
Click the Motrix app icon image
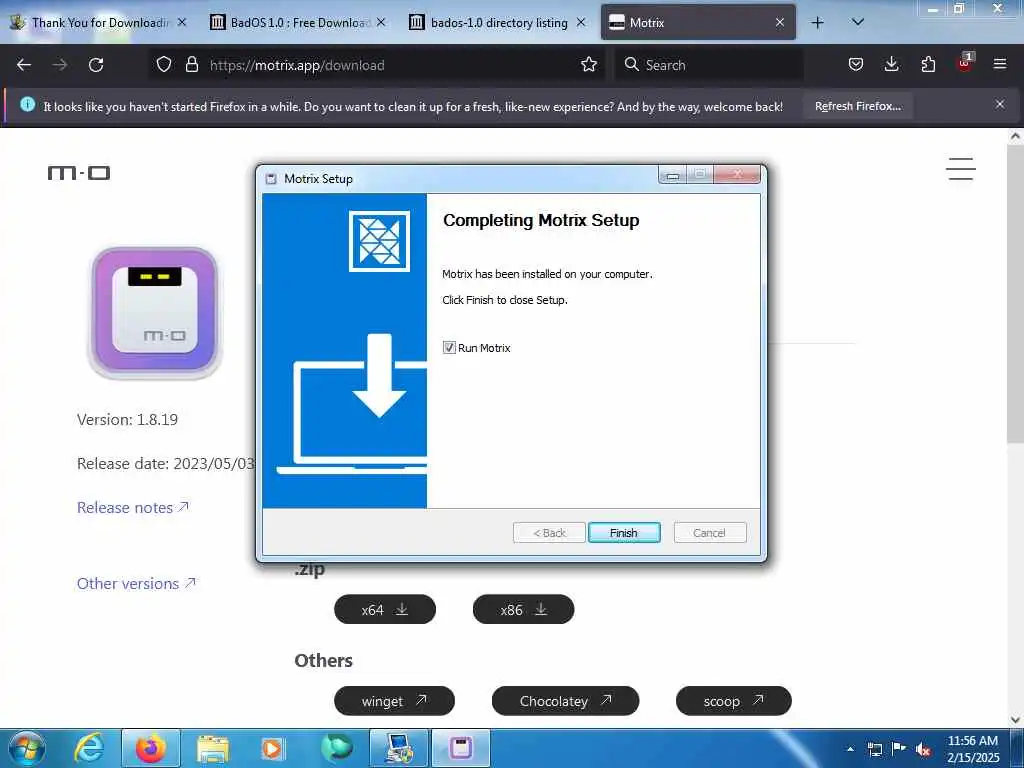tap(155, 312)
